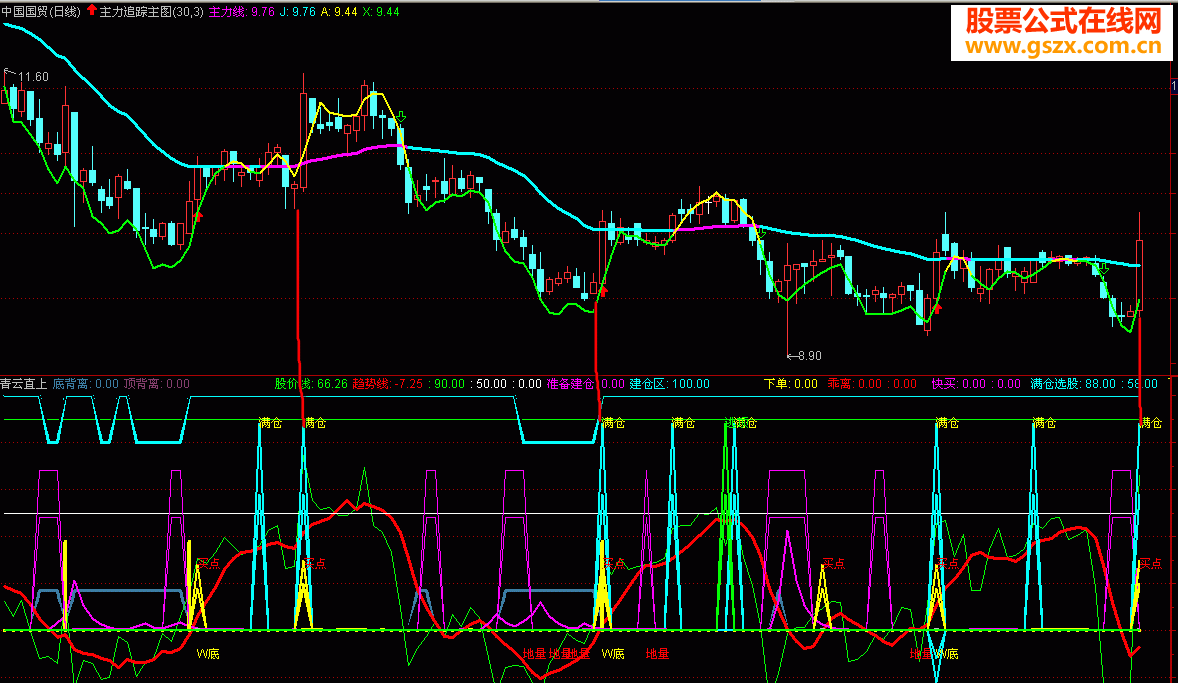
Task: Click the standalone 地量 label right of middle W底
Action: pyautogui.click(x=657, y=654)
